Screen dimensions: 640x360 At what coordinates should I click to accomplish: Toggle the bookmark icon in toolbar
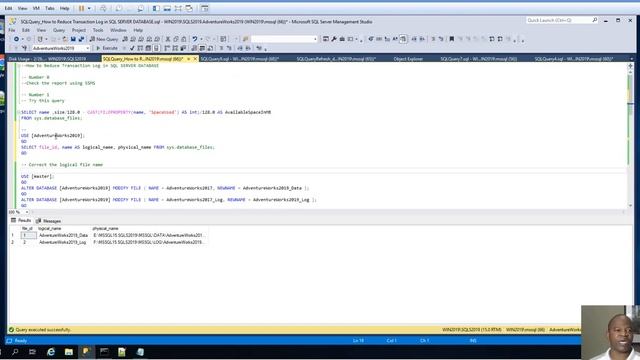pyautogui.click(x=451, y=39)
